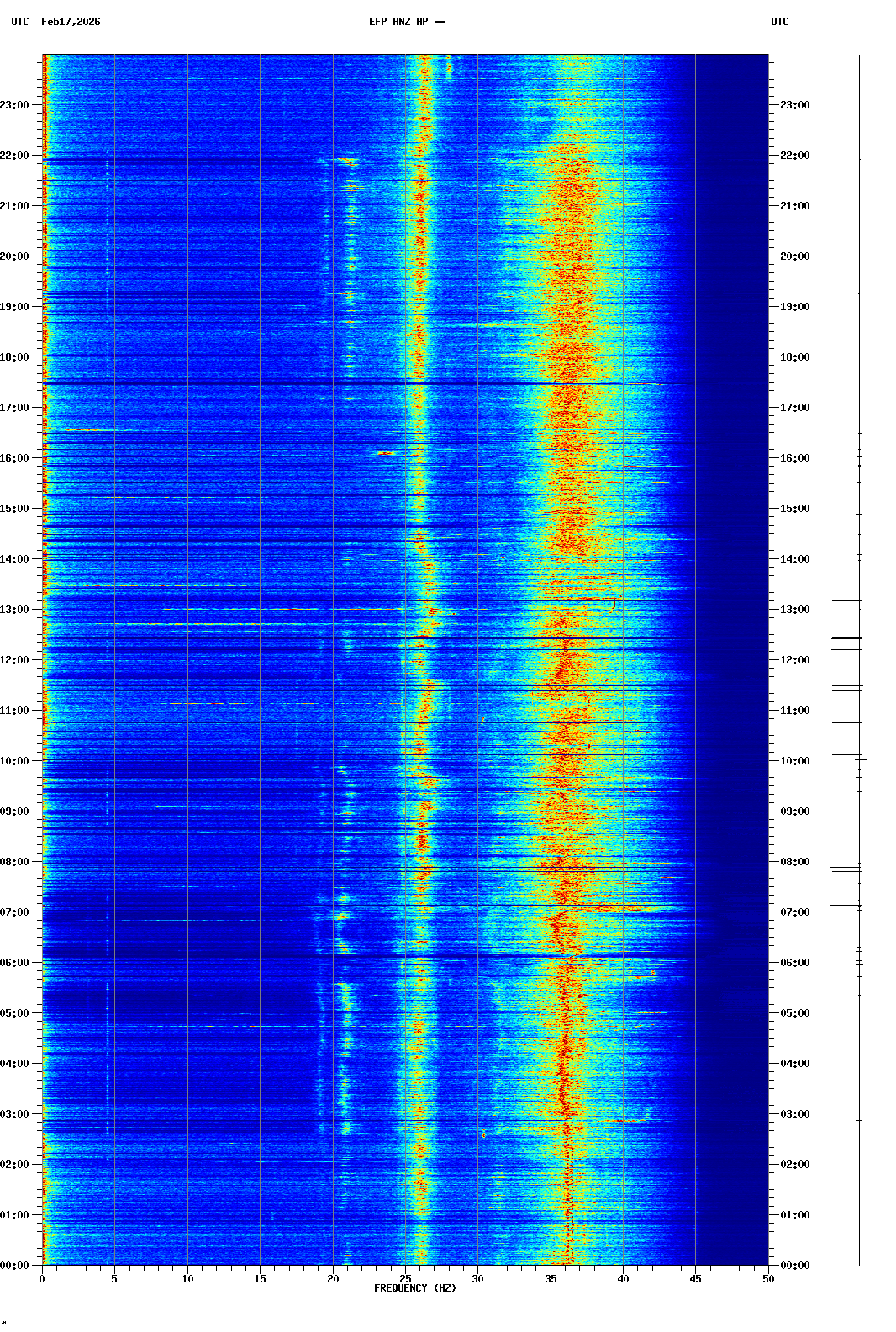Select the 09:00 marker on left time axis
The height and width of the screenshot is (1332, 896).
[15, 811]
